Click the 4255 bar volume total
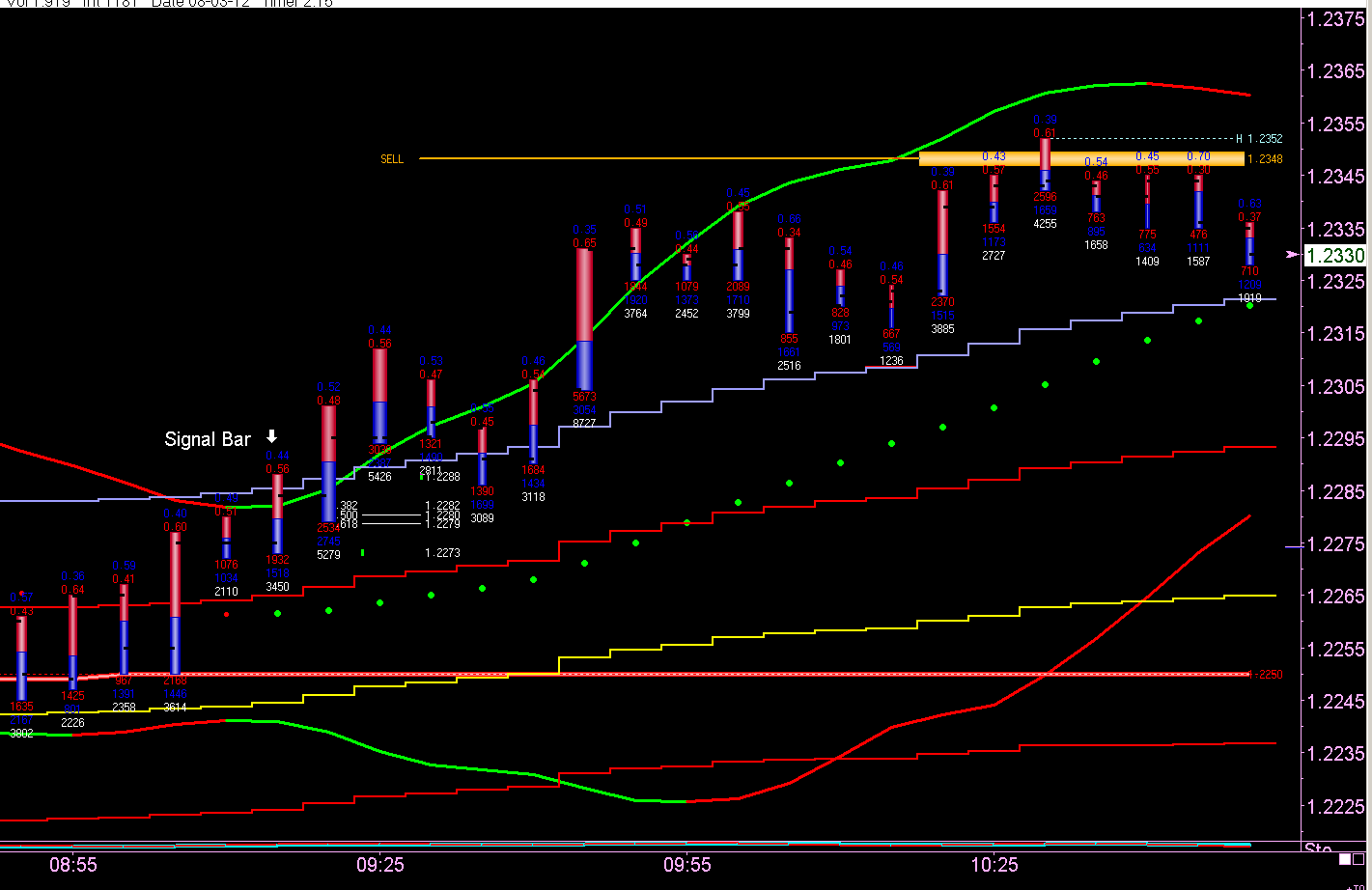The image size is (1372, 890). click(1045, 224)
